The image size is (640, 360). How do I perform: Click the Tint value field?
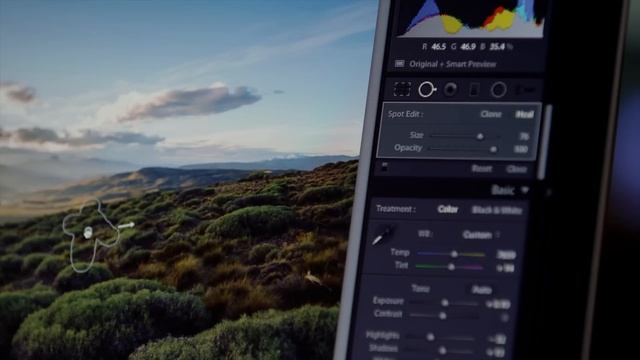point(506,268)
